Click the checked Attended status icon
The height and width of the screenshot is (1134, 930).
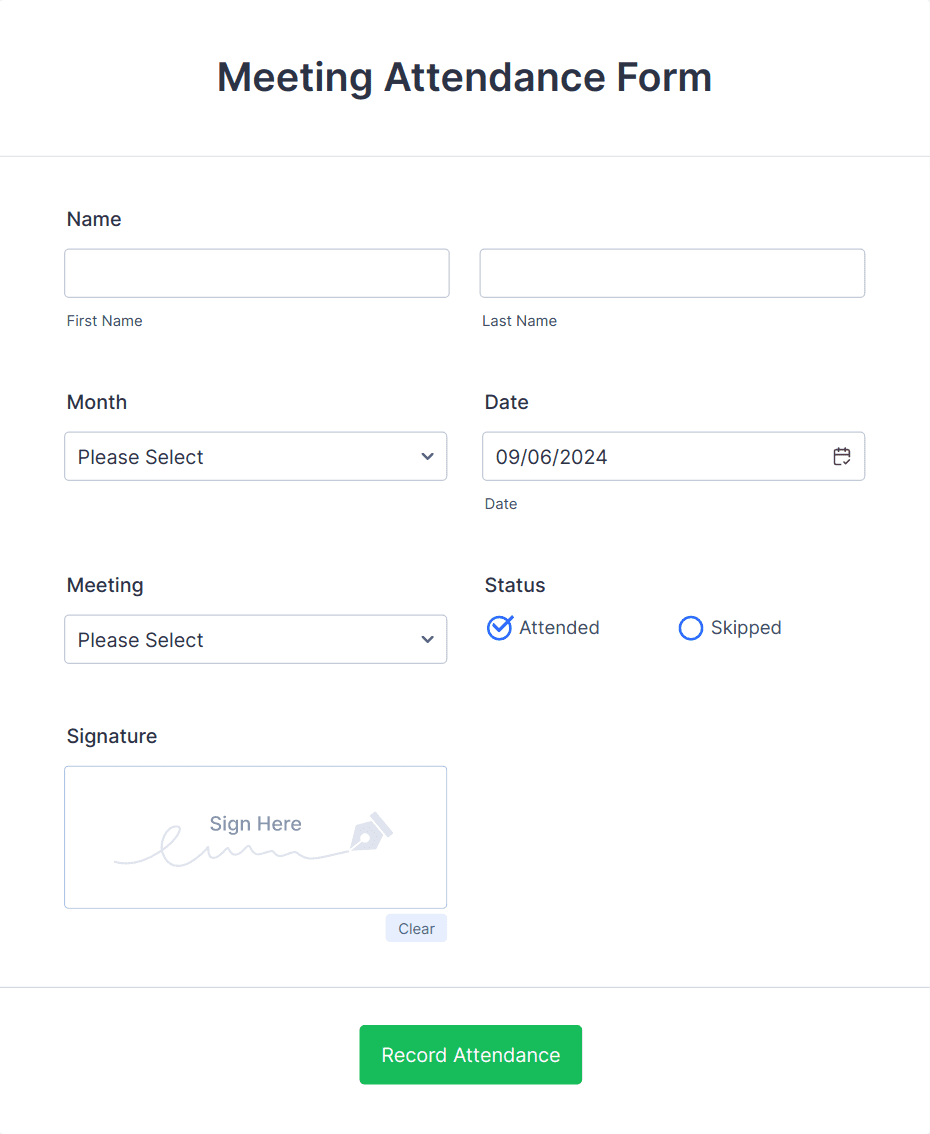pos(499,627)
